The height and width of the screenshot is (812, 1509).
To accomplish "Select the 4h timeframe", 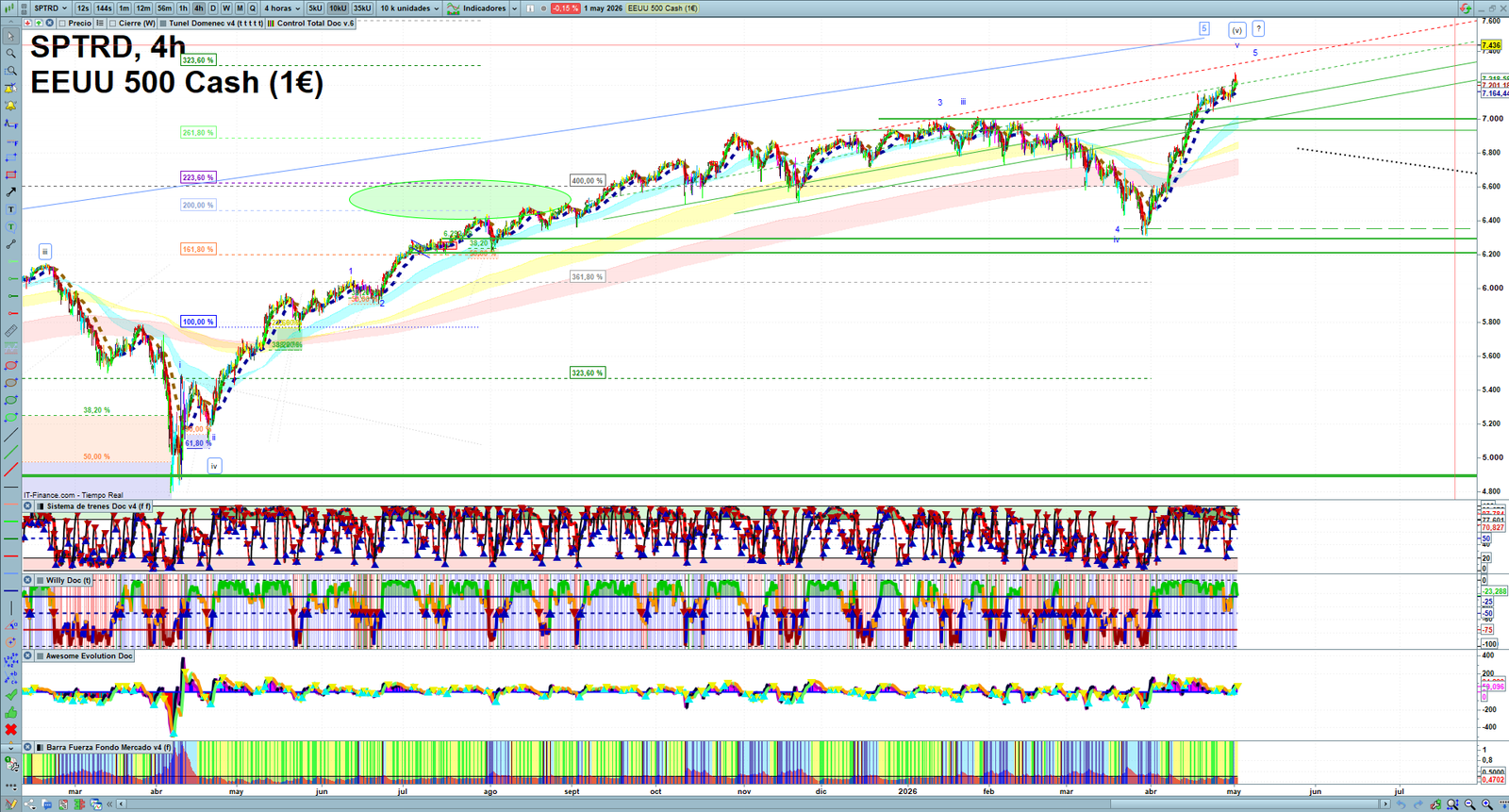I will point(198,8).
